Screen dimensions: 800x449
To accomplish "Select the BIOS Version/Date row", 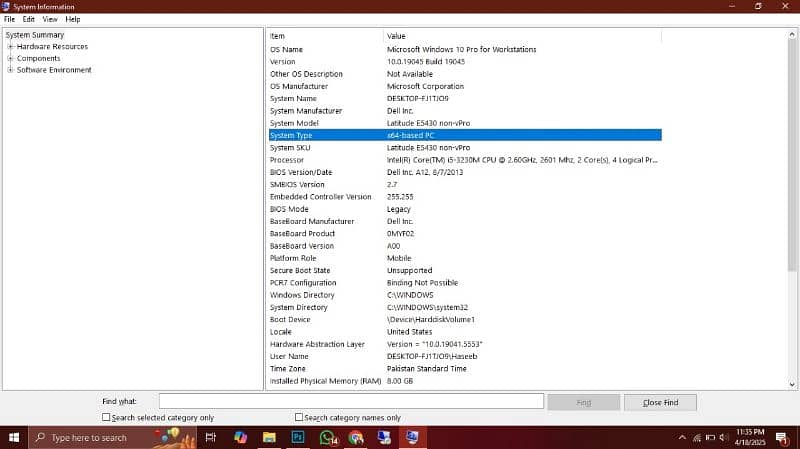I will tap(465, 172).
